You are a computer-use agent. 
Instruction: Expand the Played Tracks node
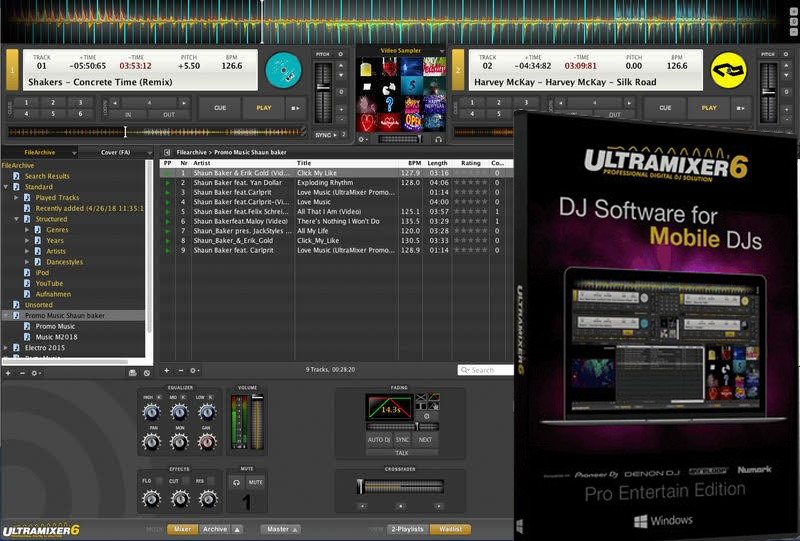tap(16, 198)
